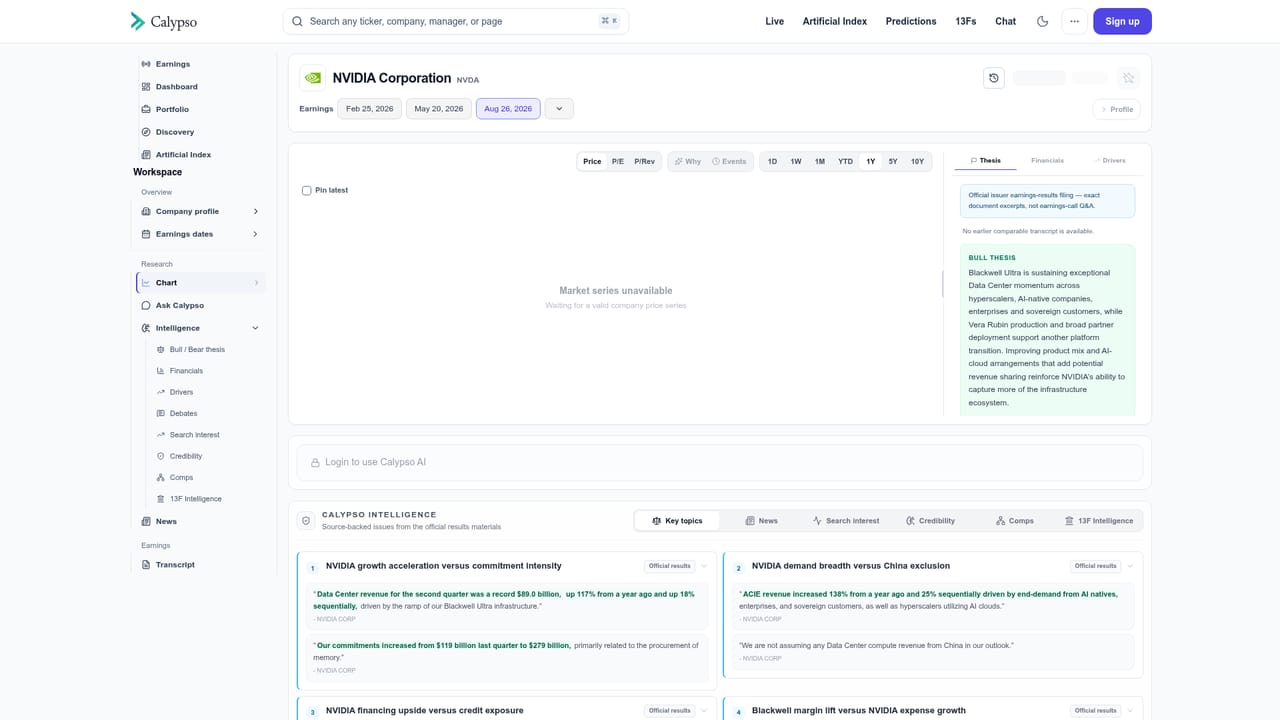
Task: Open the three-dots more menu
Action: point(1074,21)
